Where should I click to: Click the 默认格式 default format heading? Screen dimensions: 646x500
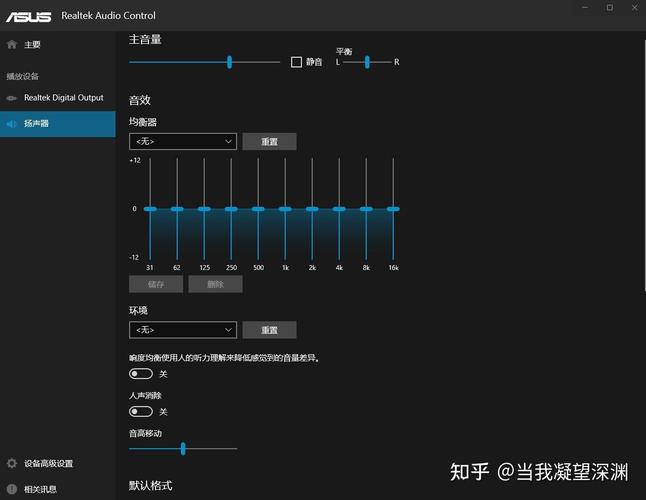pos(150,486)
